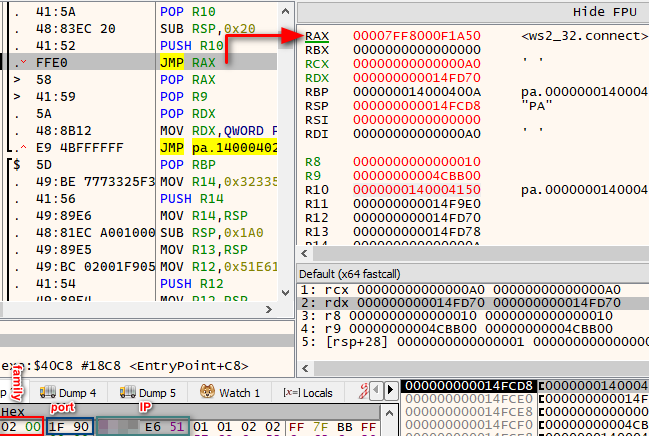This screenshot has width=649, height=436.
Task: Click the RSI register name
Action: pyautogui.click(x=317, y=120)
